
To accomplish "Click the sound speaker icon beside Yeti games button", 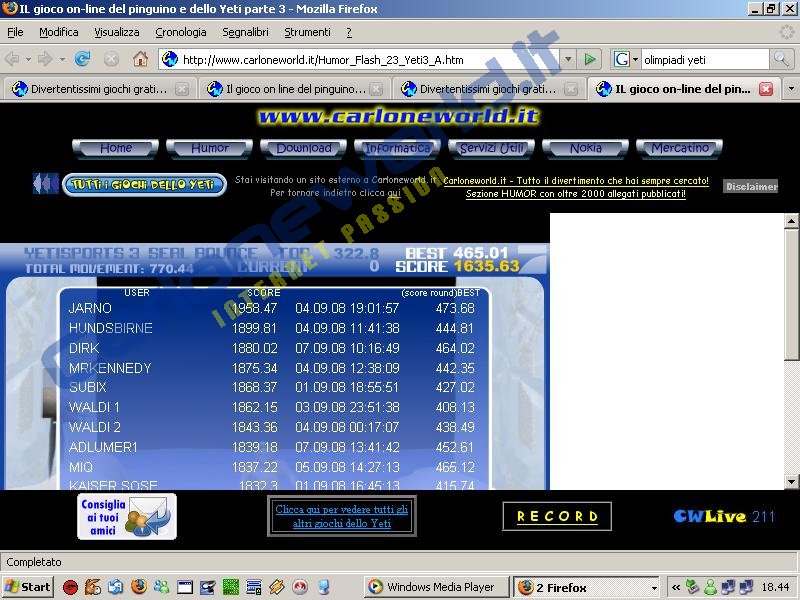I will click(45, 184).
